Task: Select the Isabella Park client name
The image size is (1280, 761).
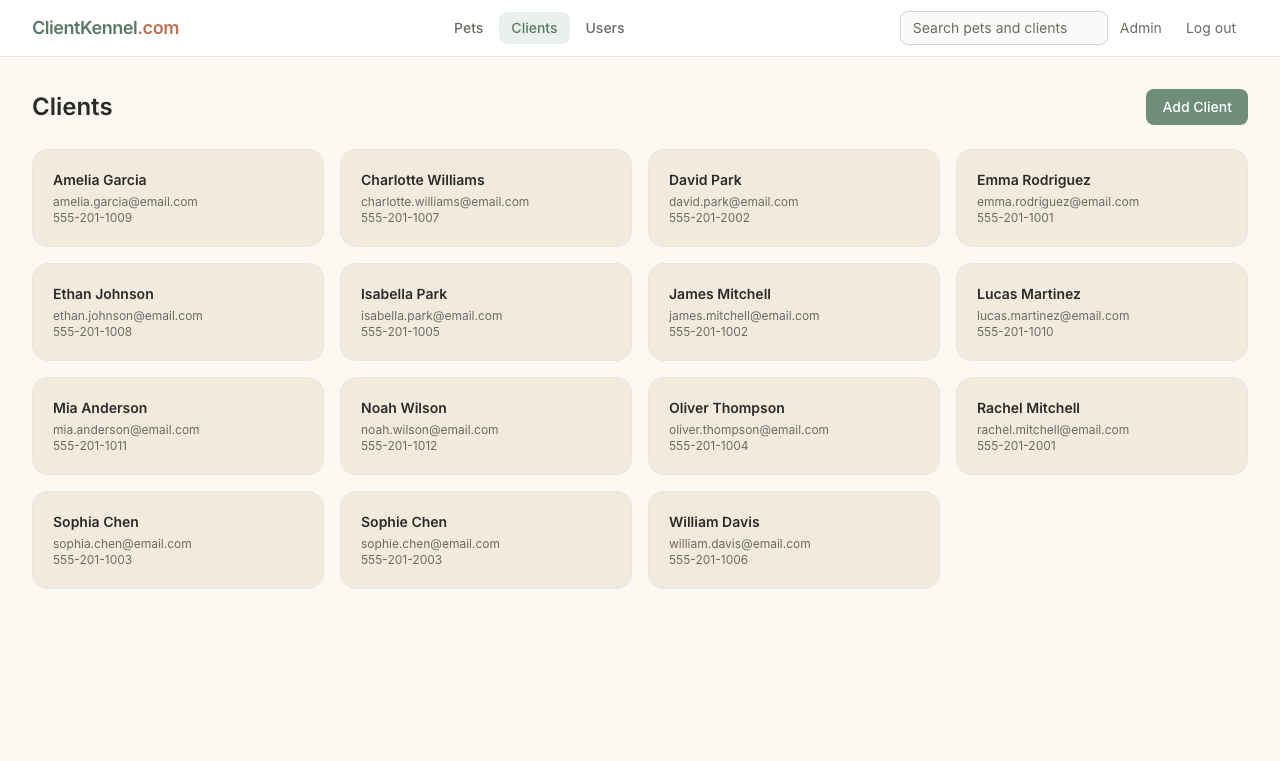Action: 404,294
